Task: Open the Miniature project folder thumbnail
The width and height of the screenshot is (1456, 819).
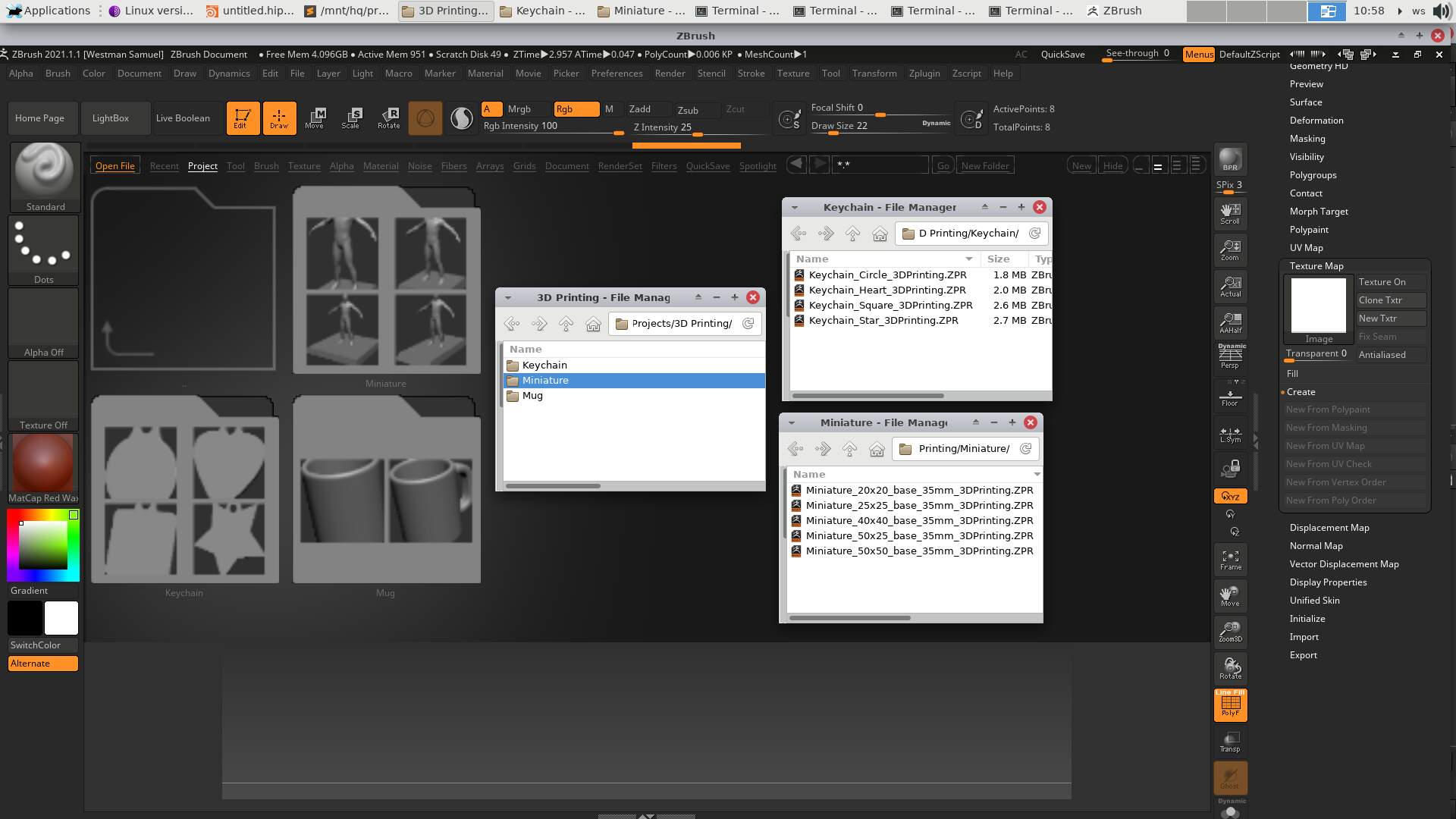Action: (x=386, y=280)
